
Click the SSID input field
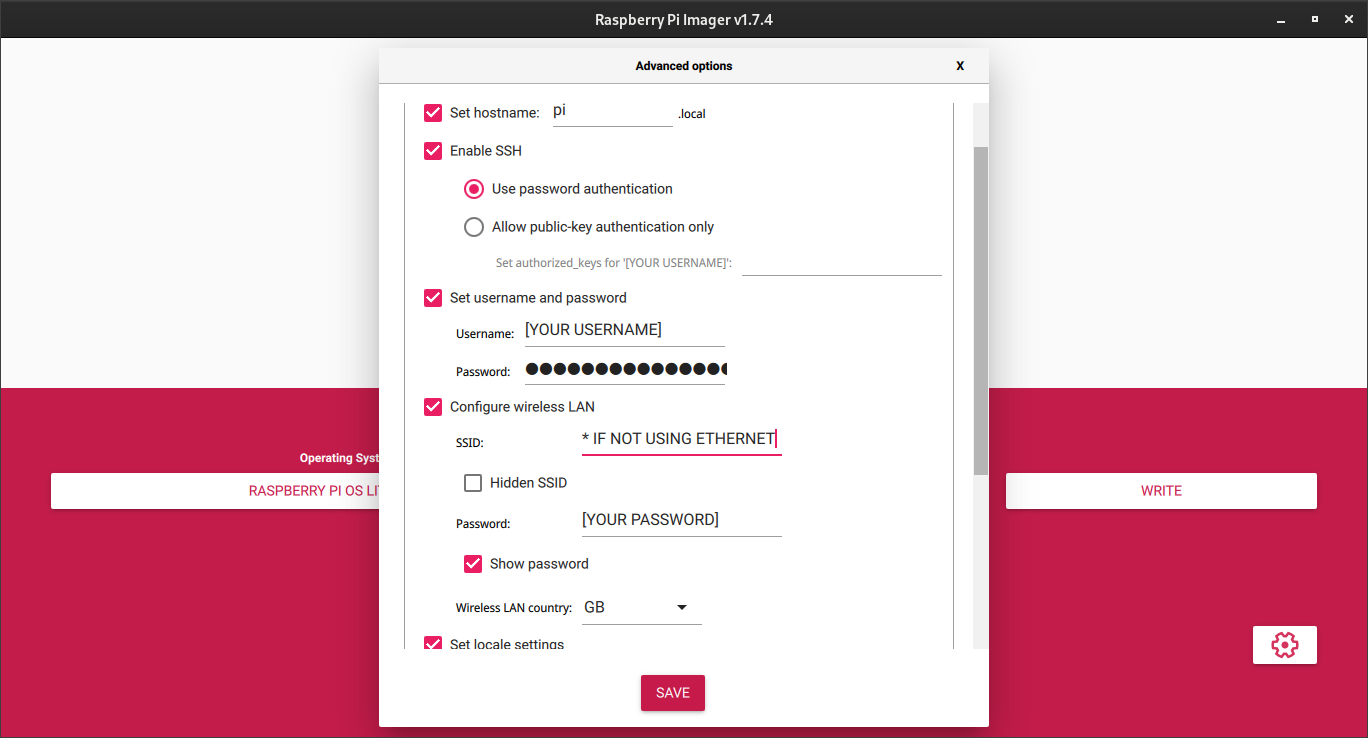click(682, 440)
